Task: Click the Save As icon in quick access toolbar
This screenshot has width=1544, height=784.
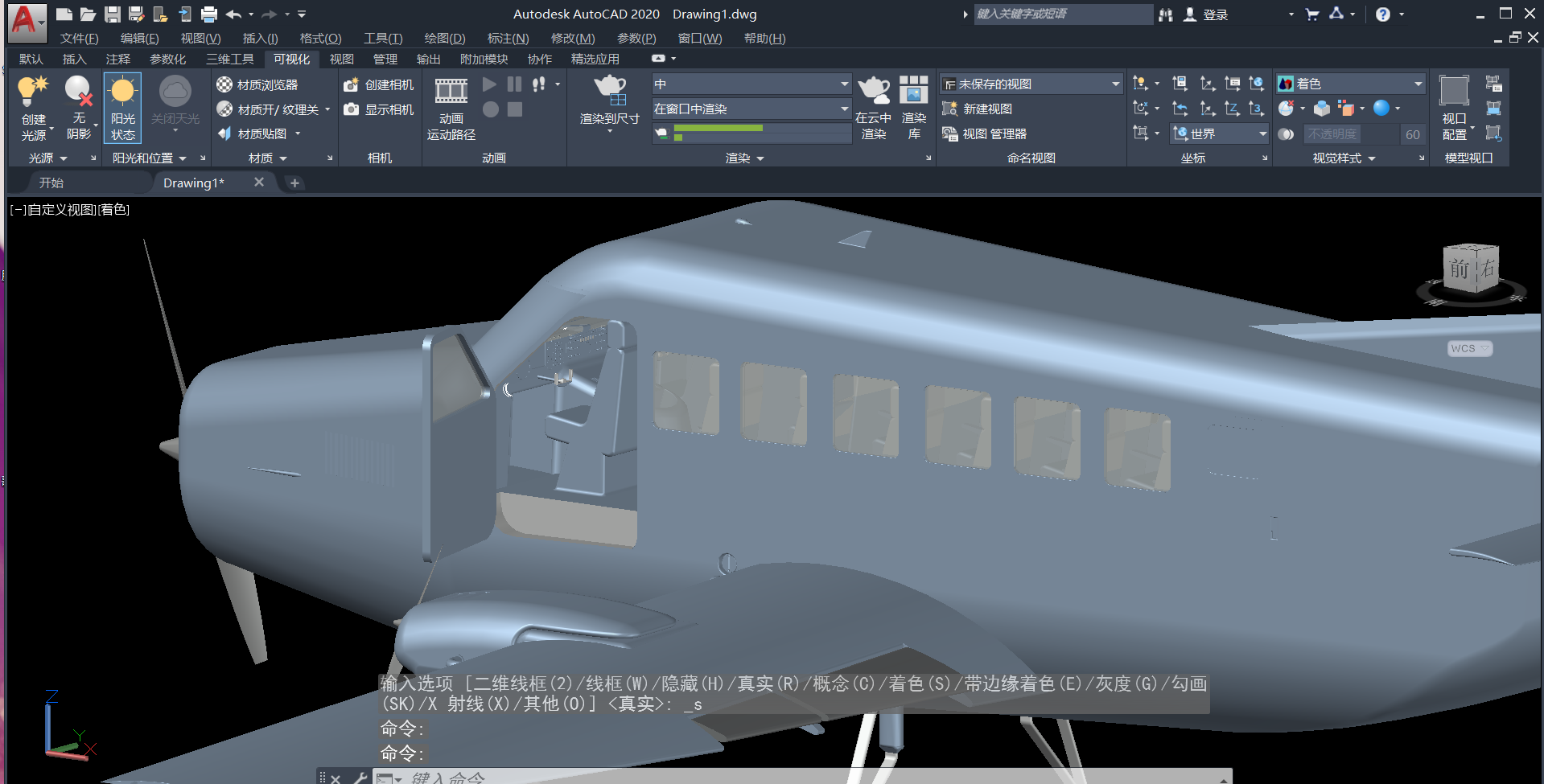Action: (136, 14)
